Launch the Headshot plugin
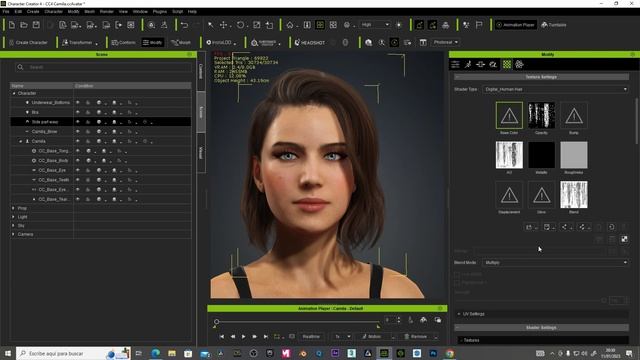 pos(310,42)
